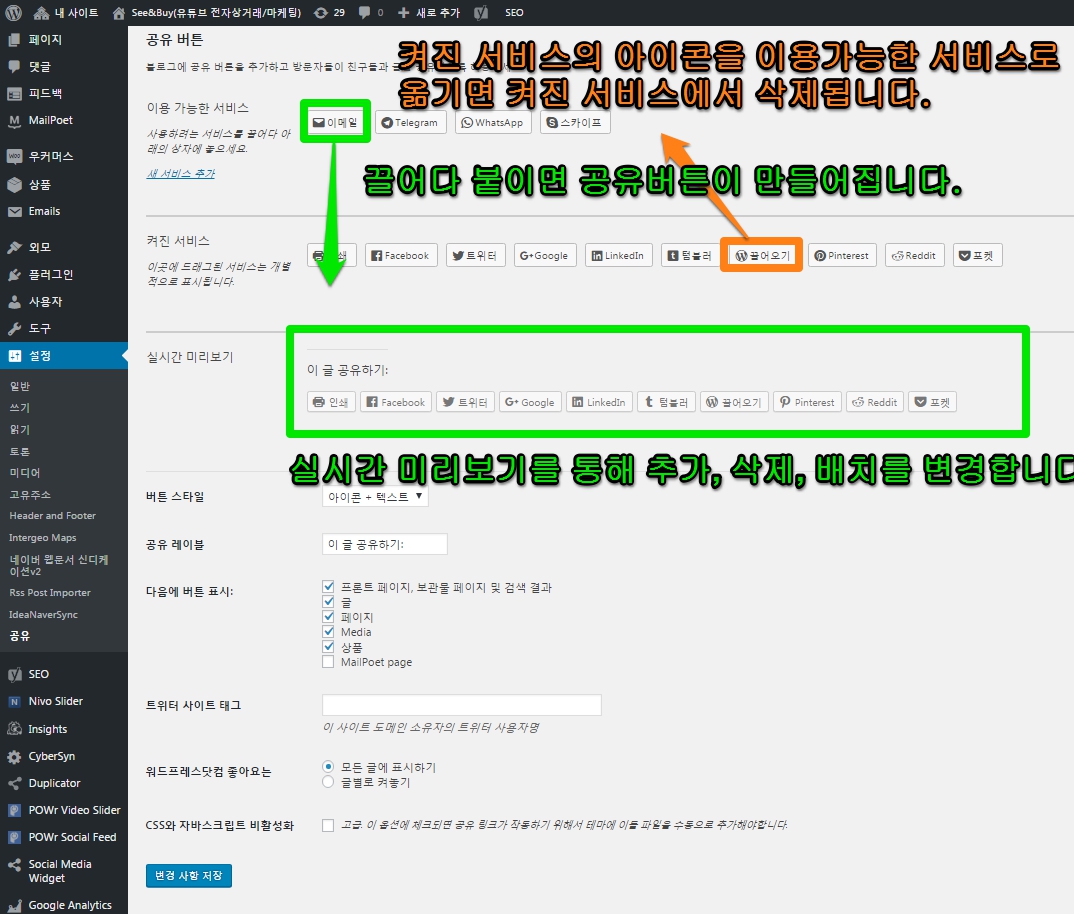Click the 새 서비스 추가 link
Screen dimensions: 1074x914
[x=180, y=173]
